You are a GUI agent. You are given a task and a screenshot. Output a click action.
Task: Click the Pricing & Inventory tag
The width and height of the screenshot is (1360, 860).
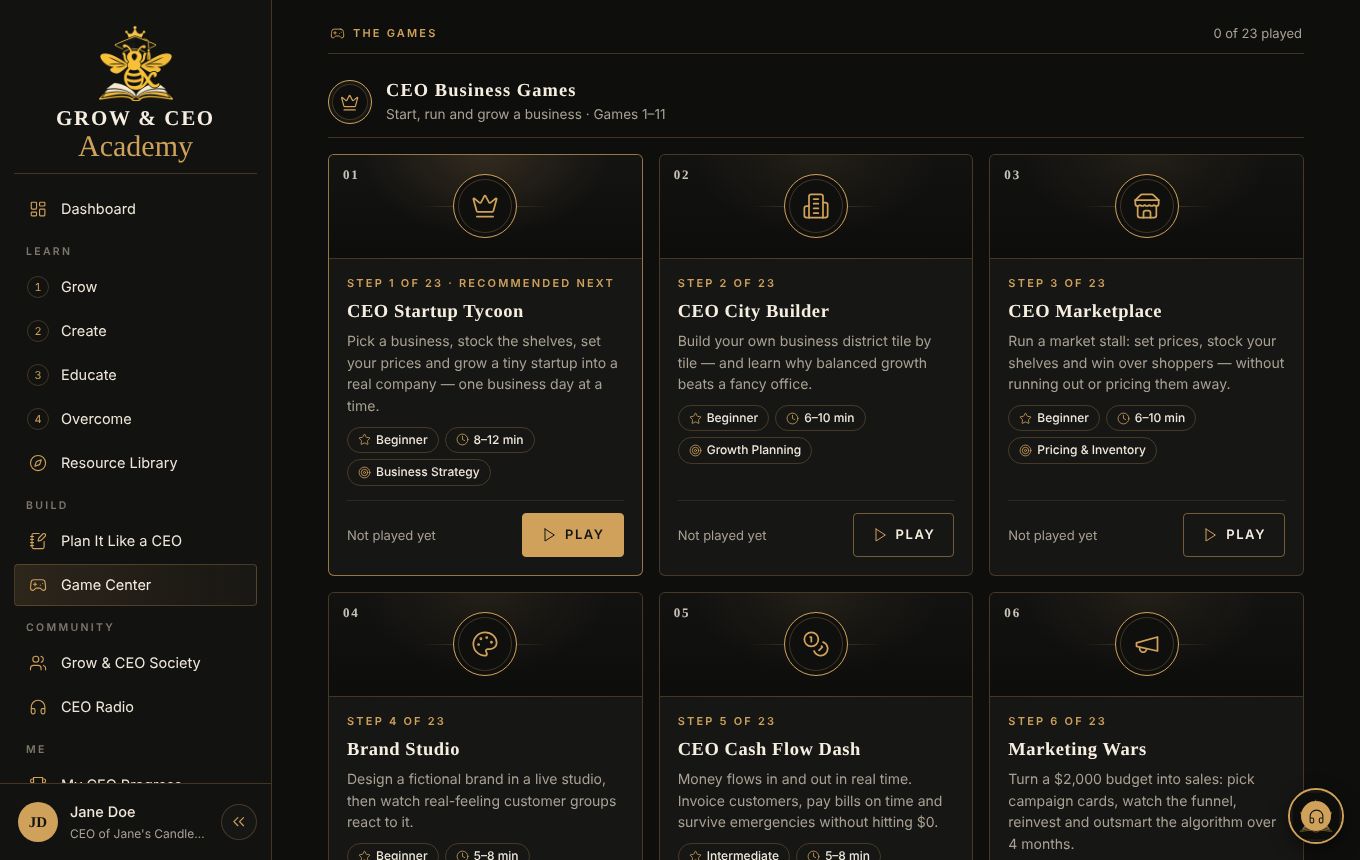click(1082, 450)
